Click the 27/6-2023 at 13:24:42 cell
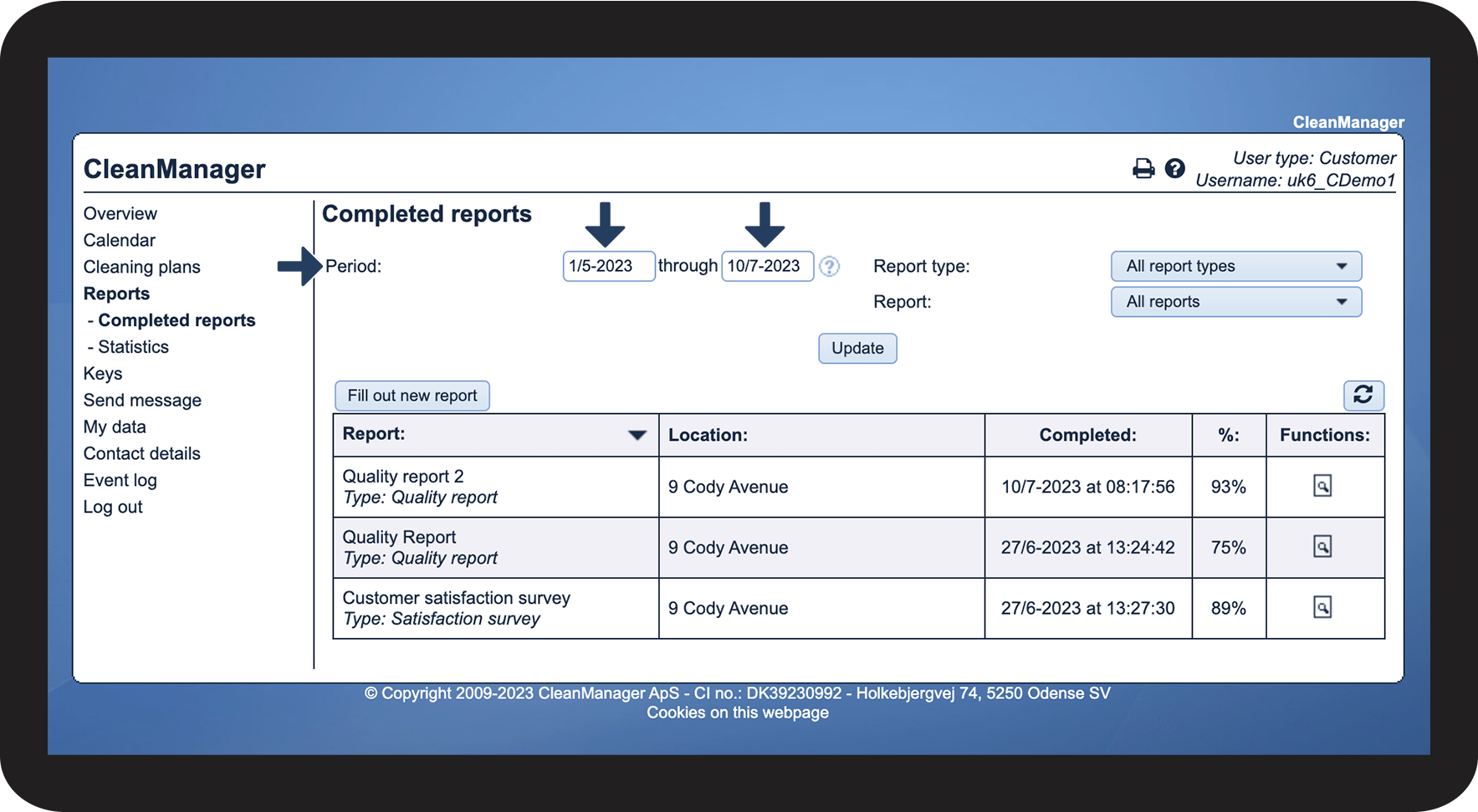 point(1088,548)
